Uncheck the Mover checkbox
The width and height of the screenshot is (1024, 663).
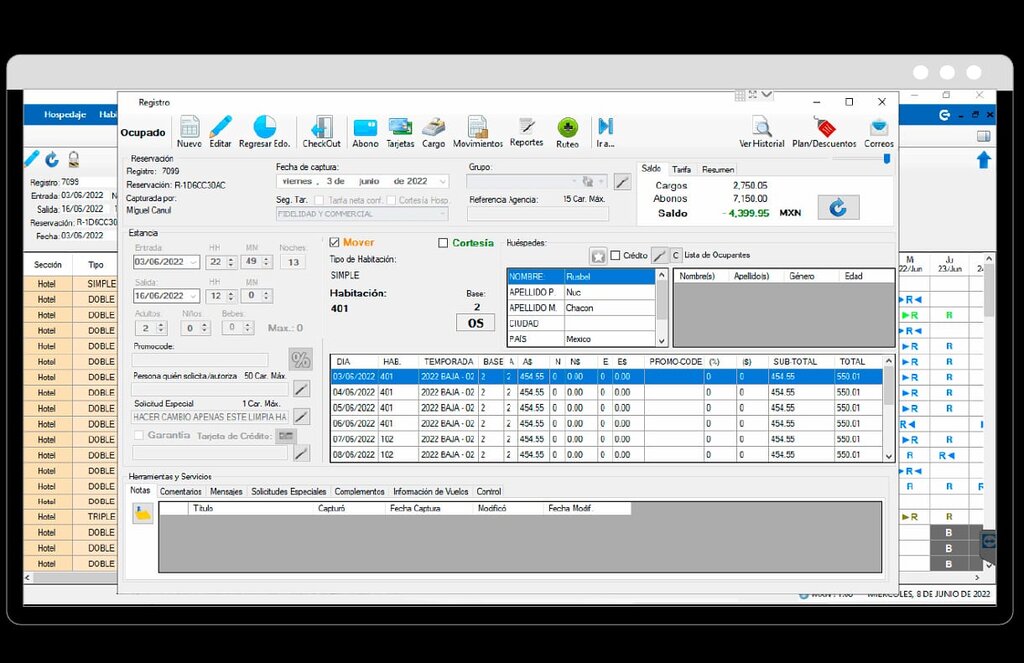point(334,242)
